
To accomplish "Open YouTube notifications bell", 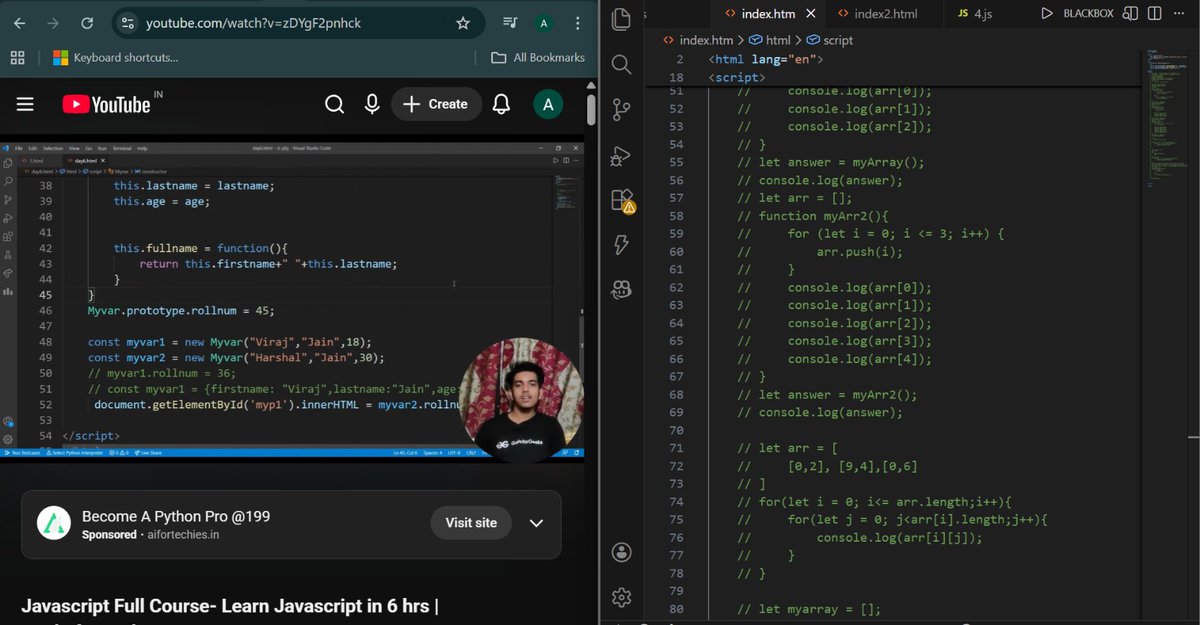I will tap(502, 104).
